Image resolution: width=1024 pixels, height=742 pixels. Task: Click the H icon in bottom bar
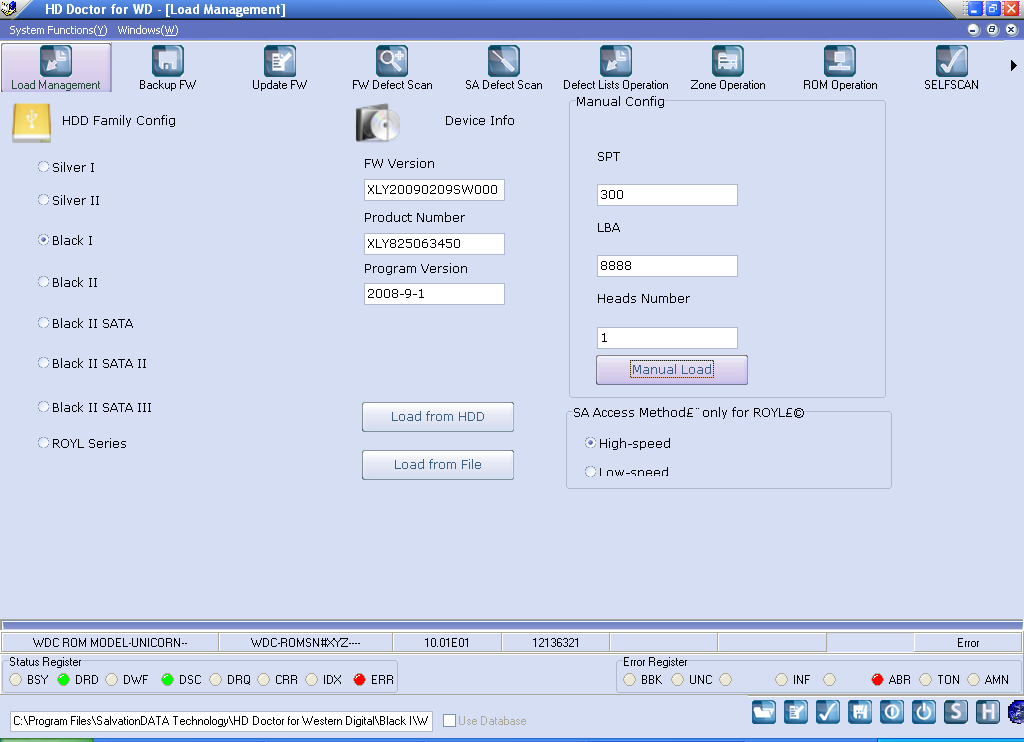(987, 711)
